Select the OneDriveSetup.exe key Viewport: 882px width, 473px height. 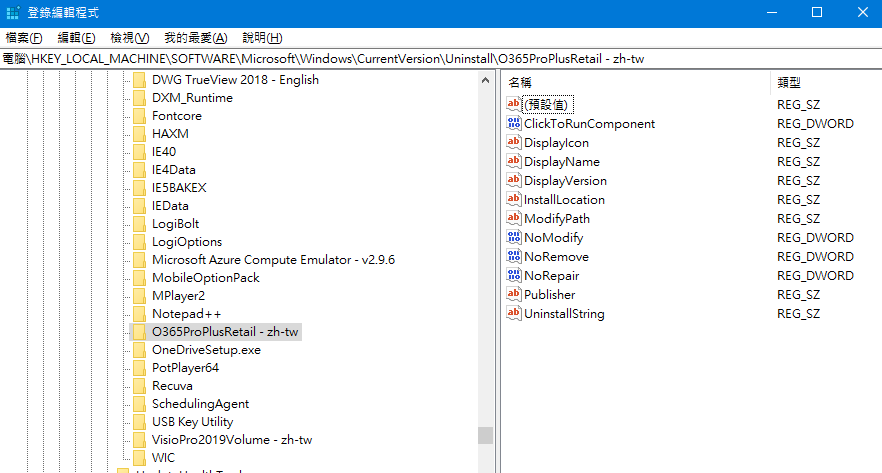point(206,350)
